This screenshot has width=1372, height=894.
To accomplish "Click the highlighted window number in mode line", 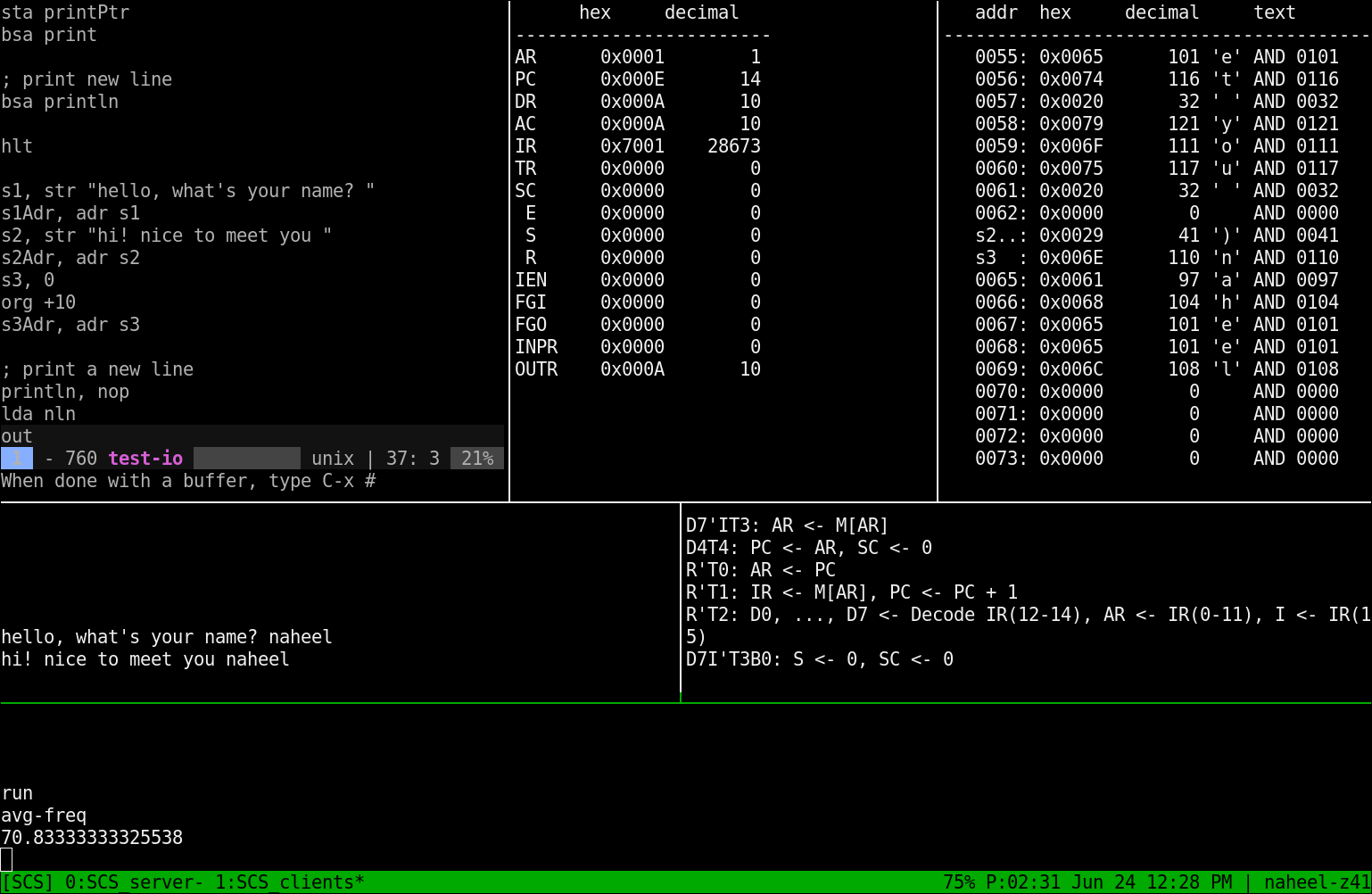I will pos(17,459).
